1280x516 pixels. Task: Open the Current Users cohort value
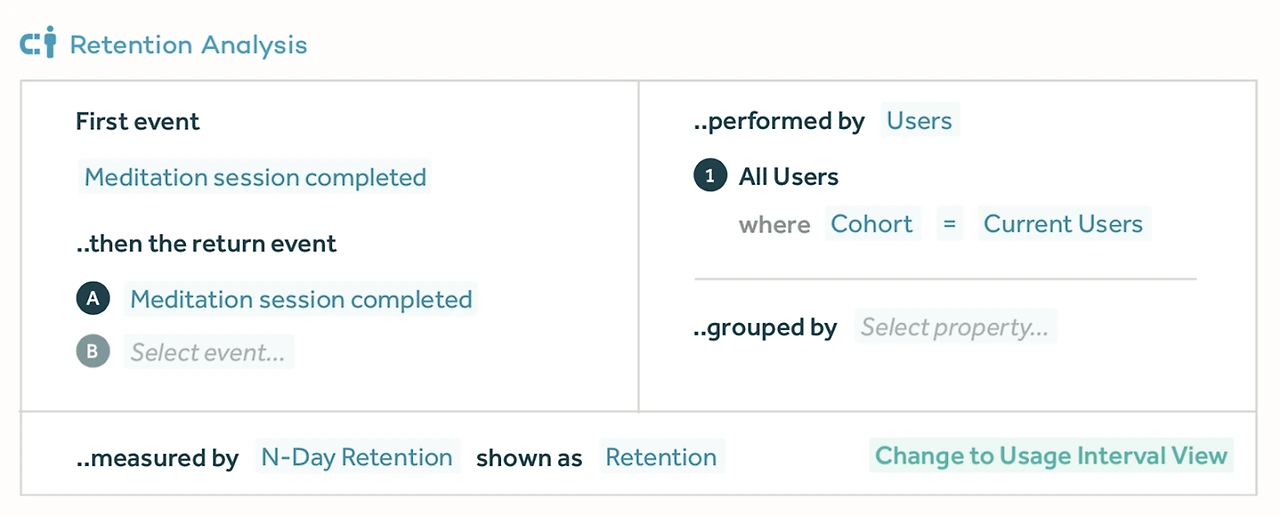tap(1062, 223)
